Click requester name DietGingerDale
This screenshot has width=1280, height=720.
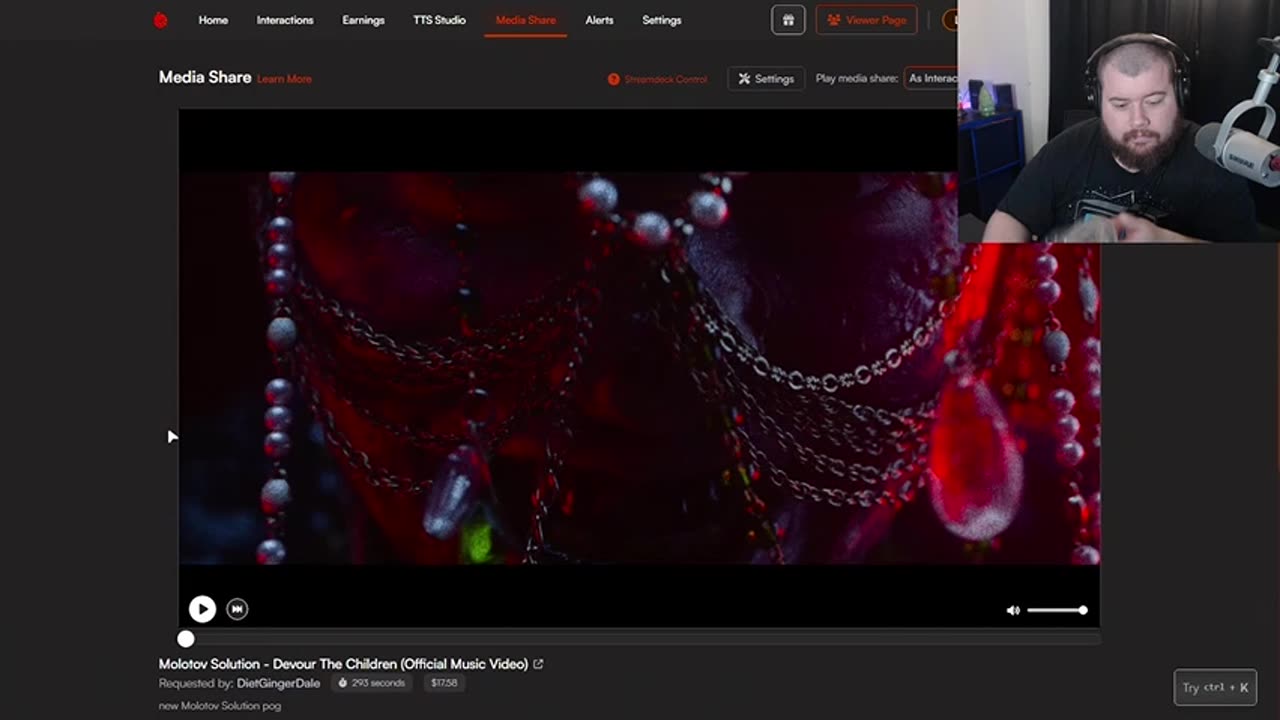click(x=278, y=683)
